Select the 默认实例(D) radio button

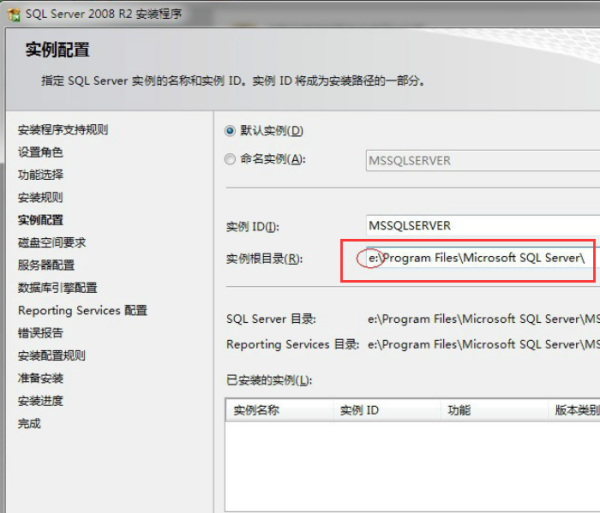click(x=230, y=131)
